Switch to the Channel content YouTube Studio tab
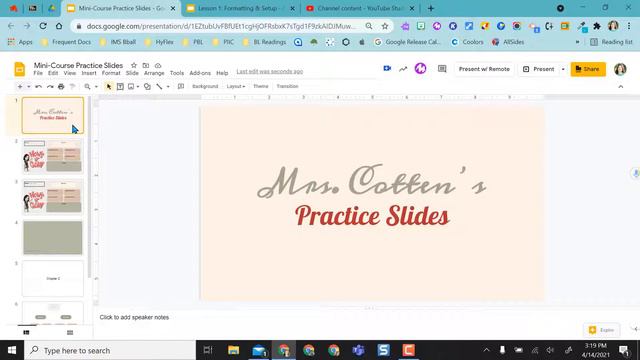The image size is (640, 360). 360,8
